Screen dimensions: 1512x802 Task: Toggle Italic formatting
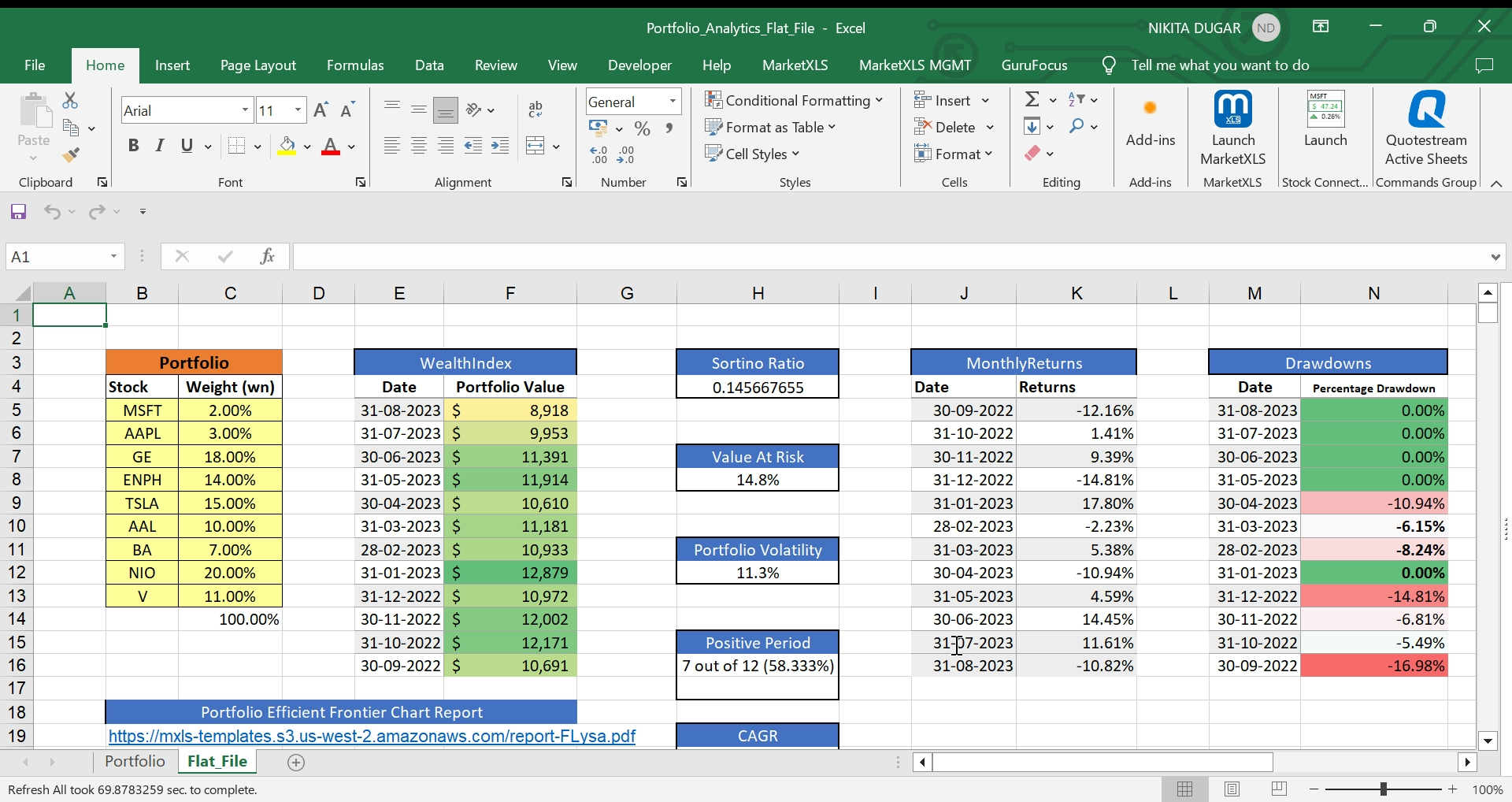tap(160, 146)
